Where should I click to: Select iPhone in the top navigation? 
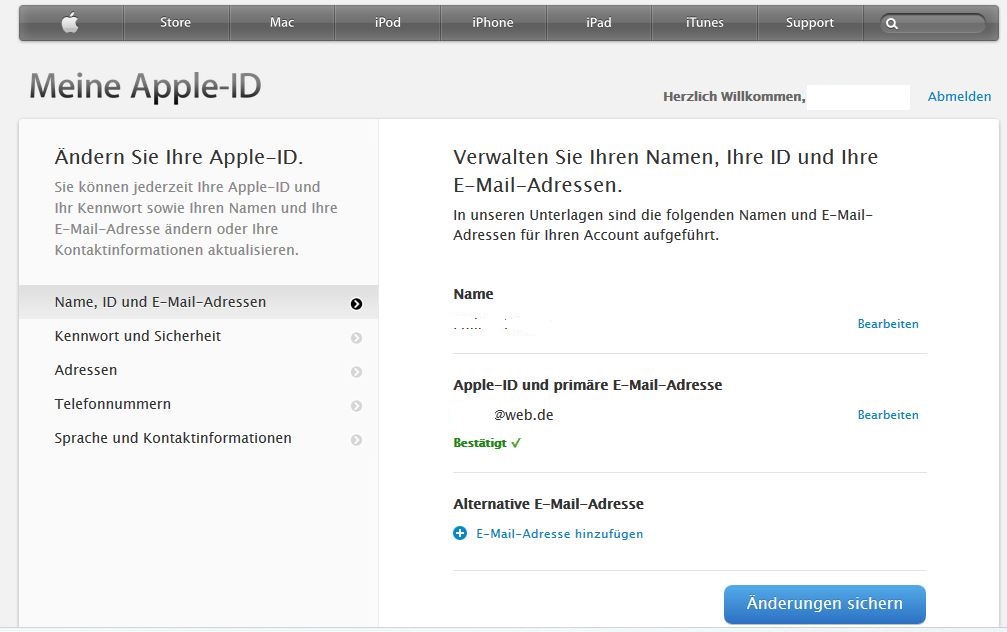493,23
